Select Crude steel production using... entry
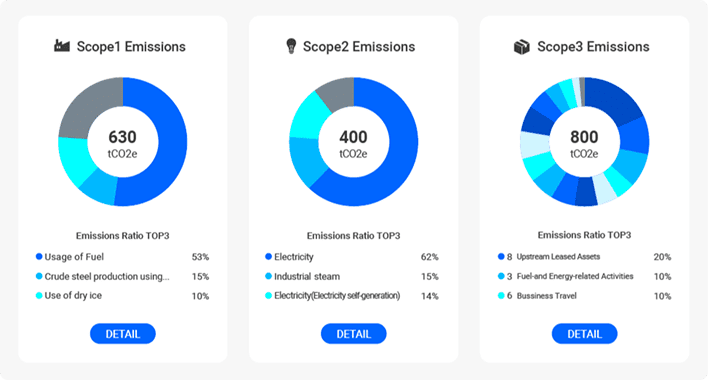Viewport: 708px width, 380px height. (x=122, y=276)
